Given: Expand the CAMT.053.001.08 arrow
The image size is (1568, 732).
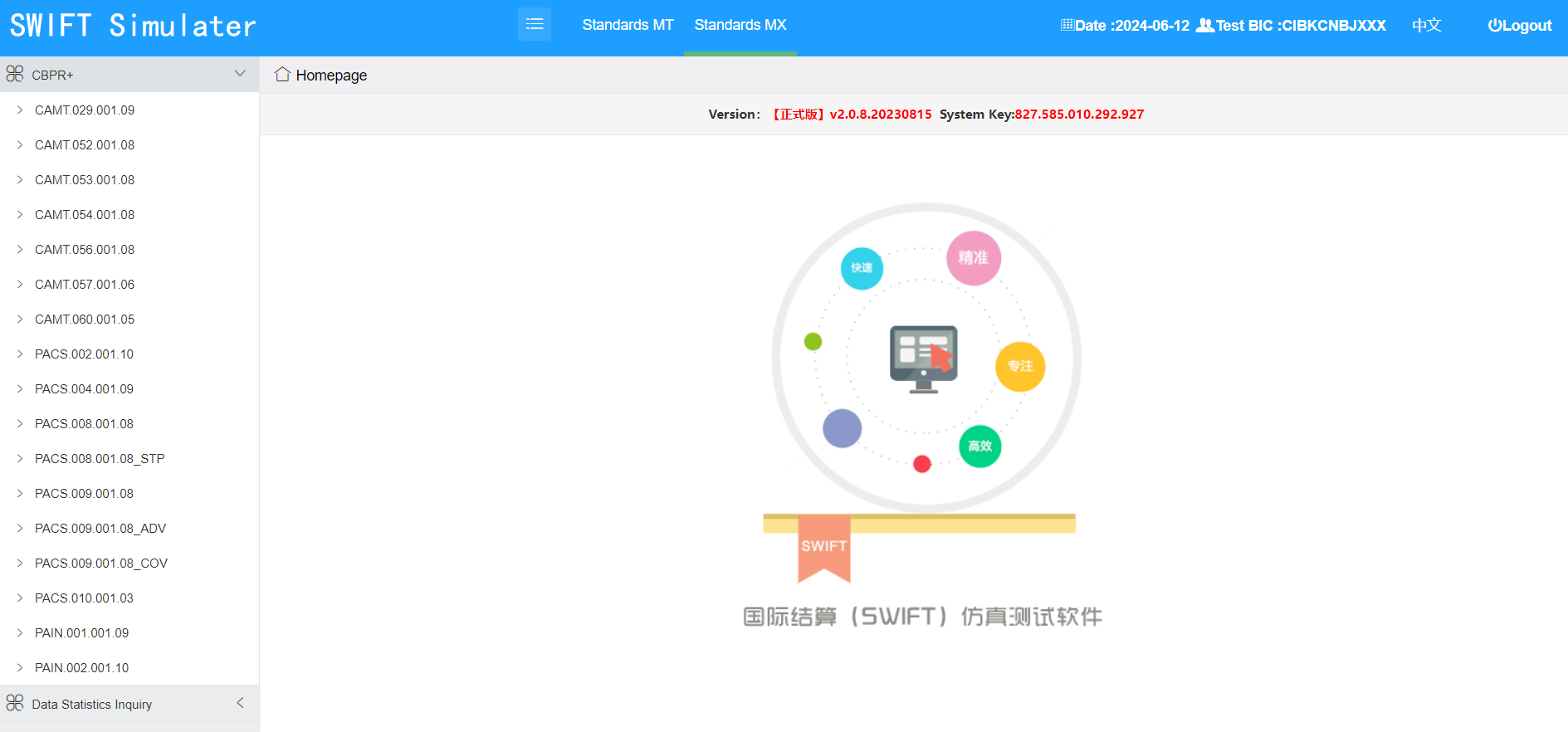Looking at the screenshot, I should click(x=20, y=179).
